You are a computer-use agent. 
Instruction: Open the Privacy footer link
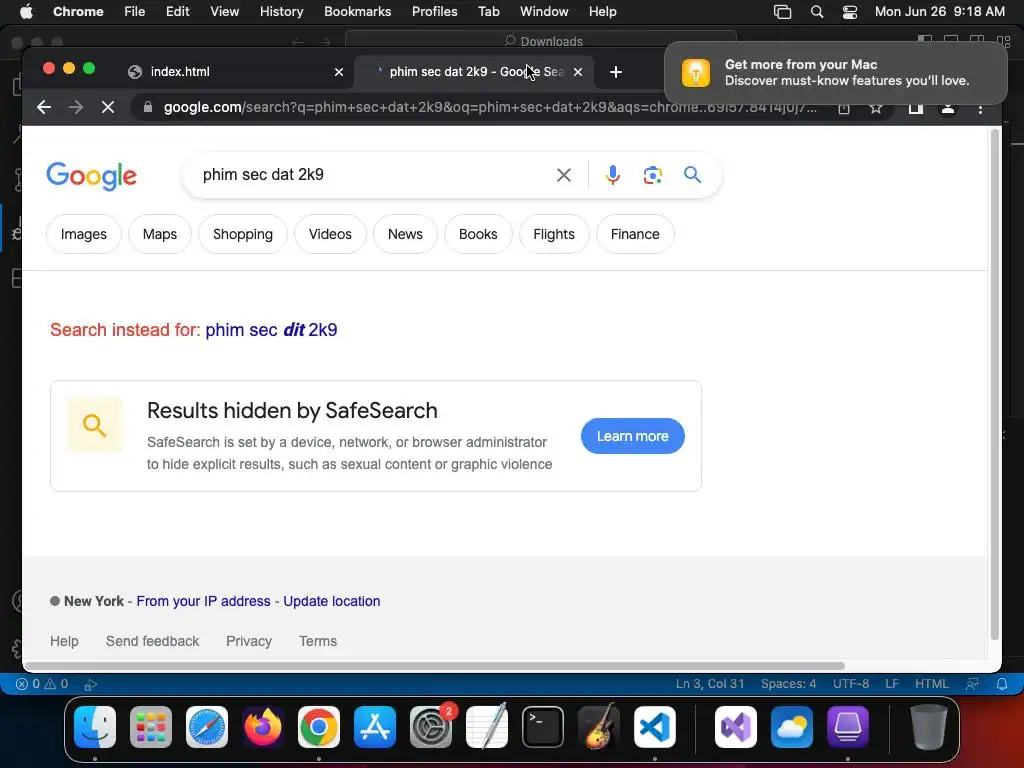pyautogui.click(x=249, y=641)
